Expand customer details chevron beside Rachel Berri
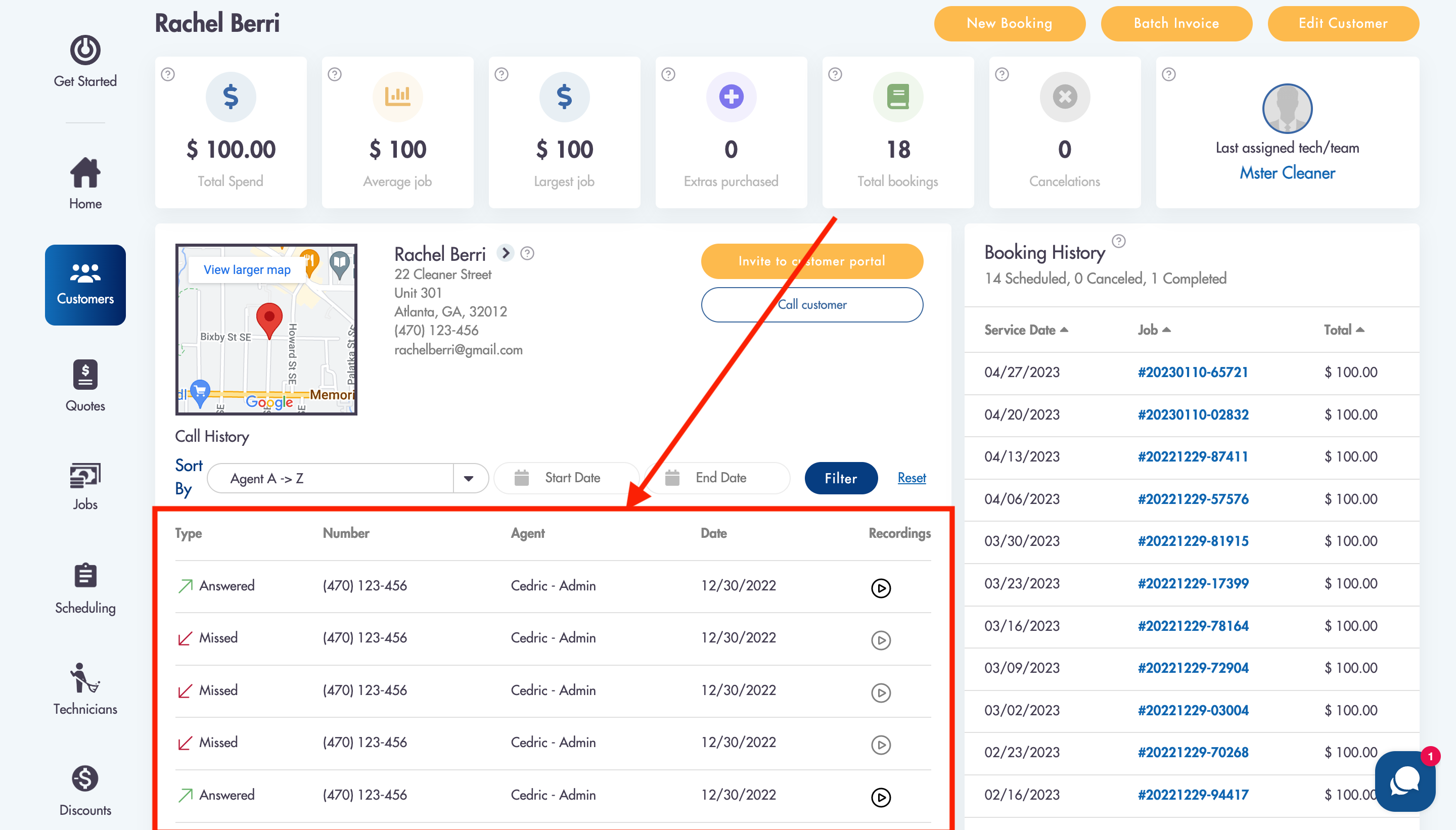The height and width of the screenshot is (830, 1456). coord(505,253)
